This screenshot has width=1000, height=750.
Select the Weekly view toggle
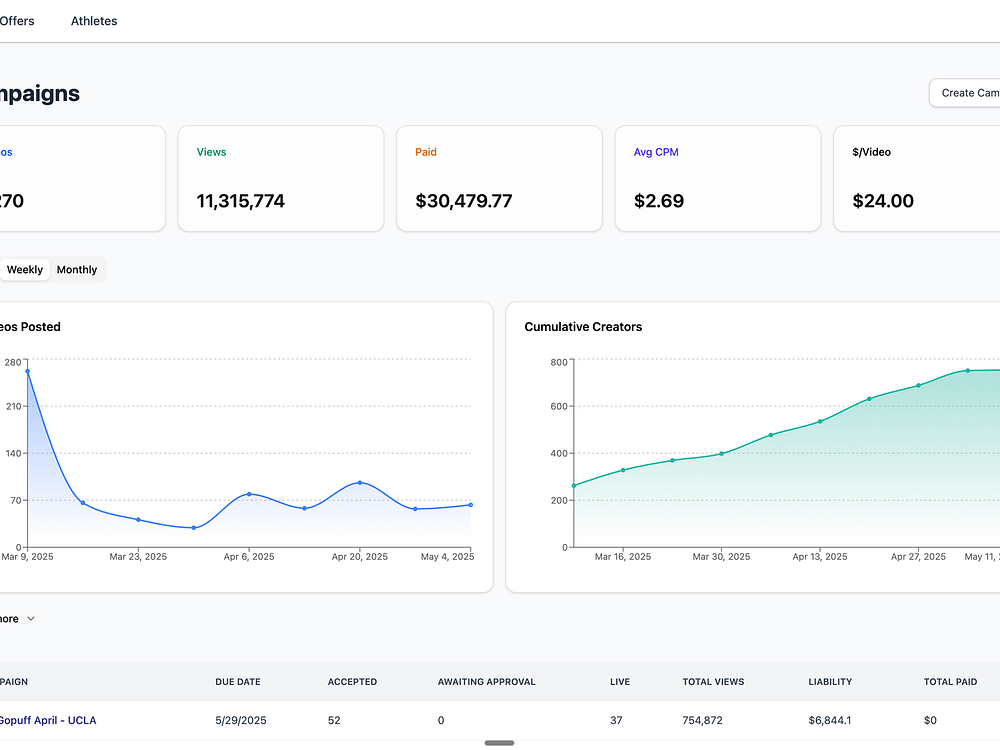tap(25, 270)
